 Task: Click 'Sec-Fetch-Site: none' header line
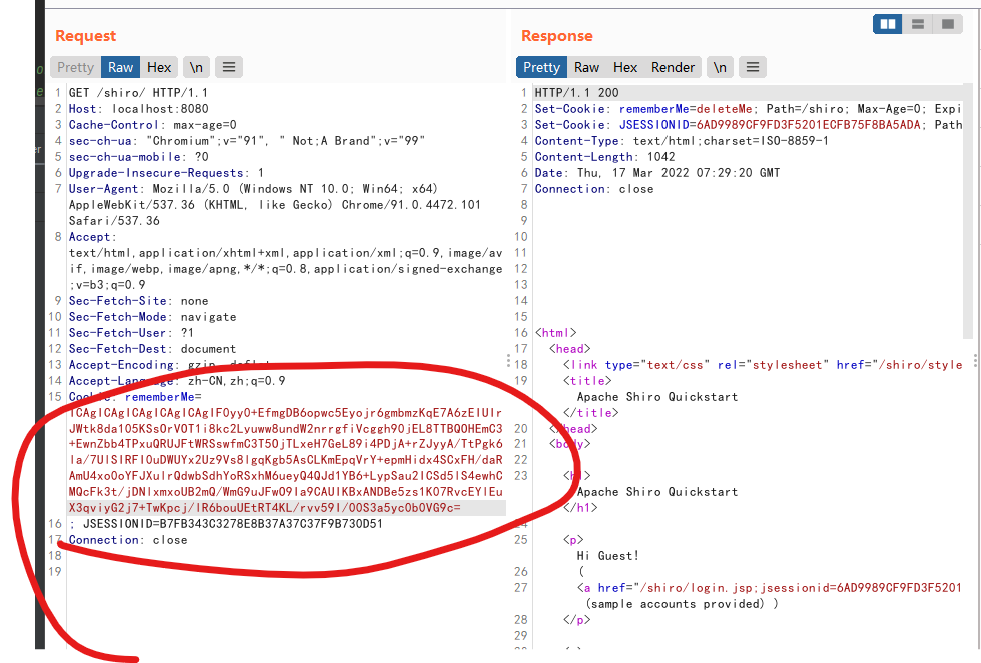[x=138, y=301]
